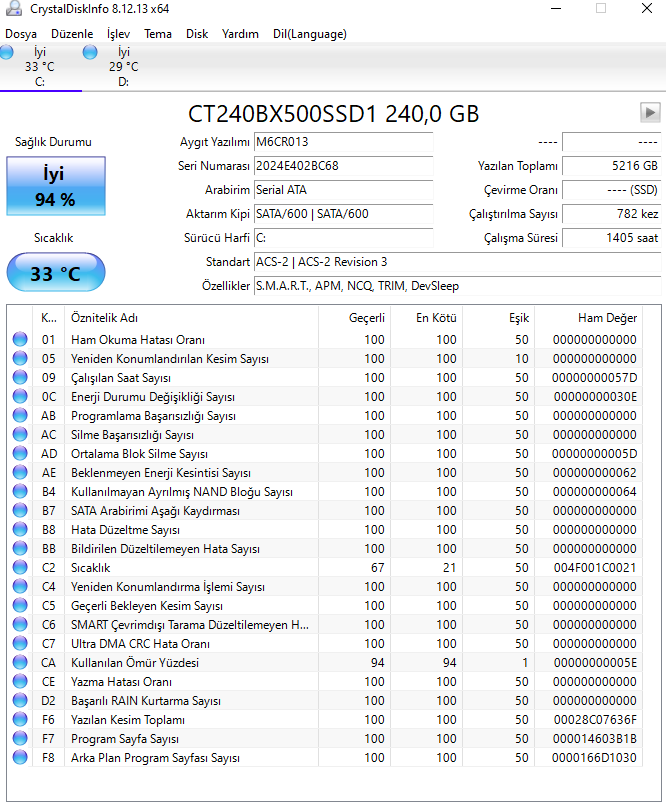
Task: Open the İşlev menu
Action: (118, 34)
